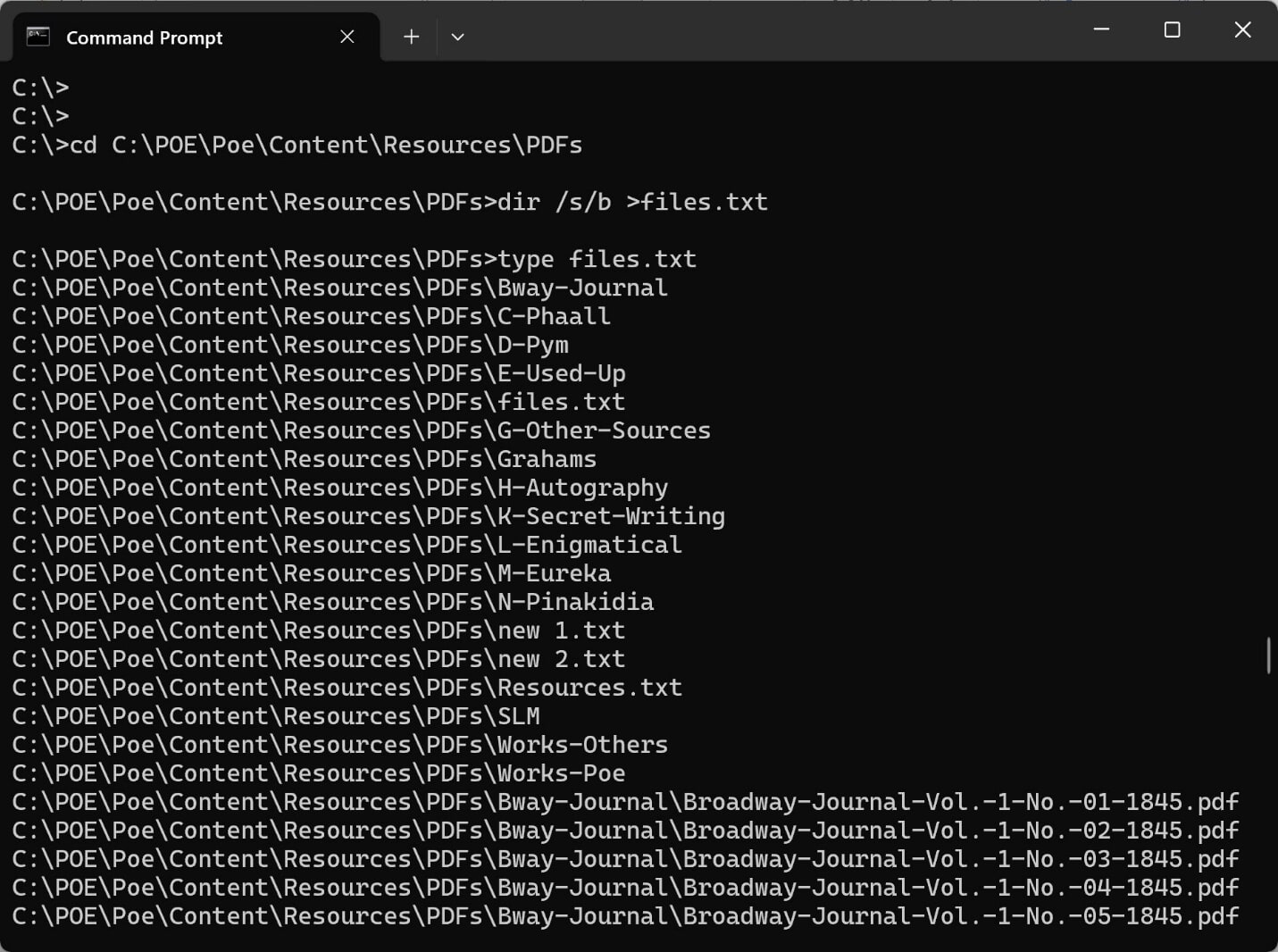Screen dimensions: 1278x952
Task: Click the Grahams folder path line
Action: pyautogui.click(x=304, y=458)
